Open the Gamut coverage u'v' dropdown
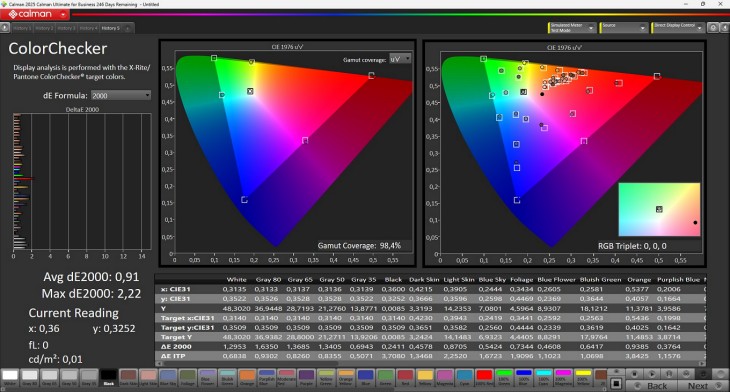The width and height of the screenshot is (730, 392). click(x=400, y=59)
